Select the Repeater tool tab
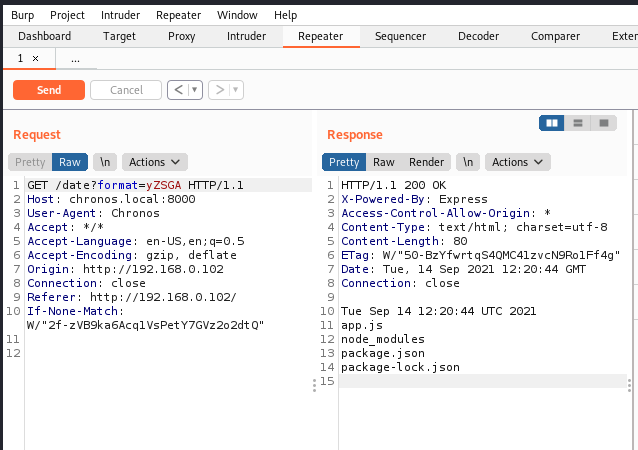The width and height of the screenshot is (638, 450). [321, 36]
